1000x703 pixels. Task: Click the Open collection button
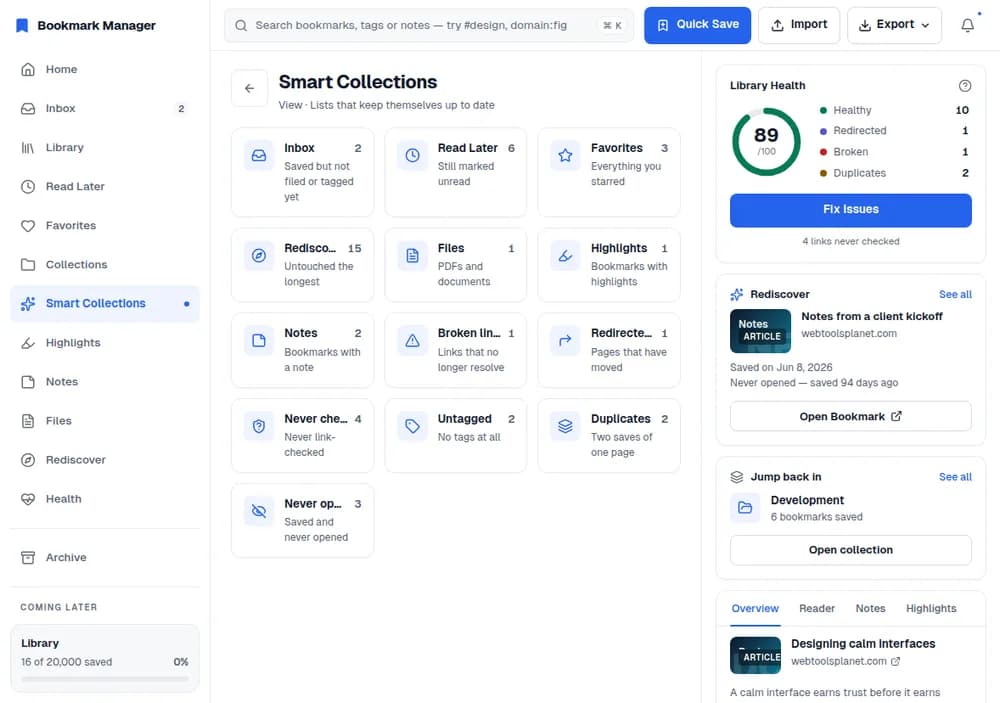pyautogui.click(x=851, y=550)
